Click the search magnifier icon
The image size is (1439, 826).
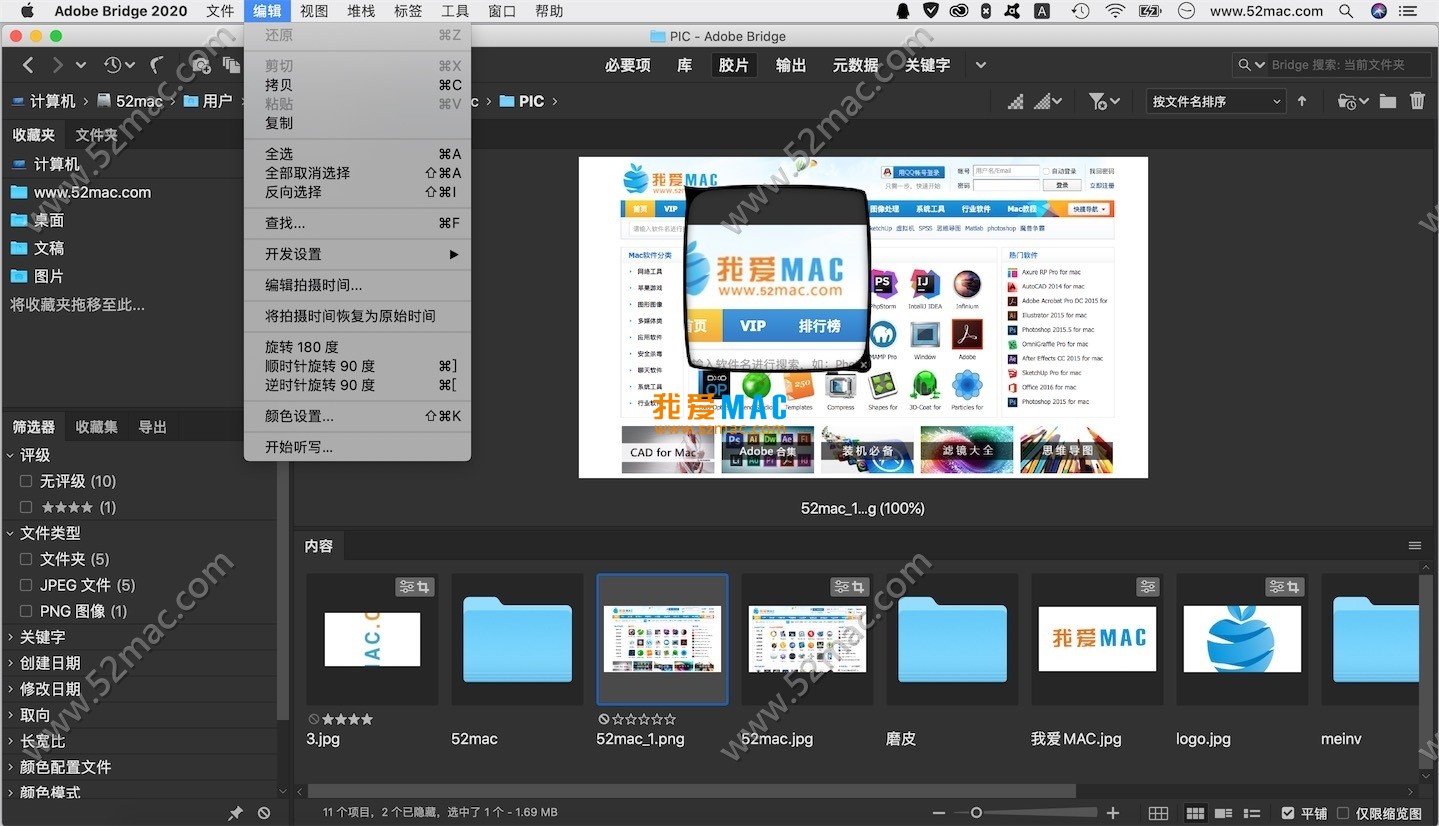1246,65
